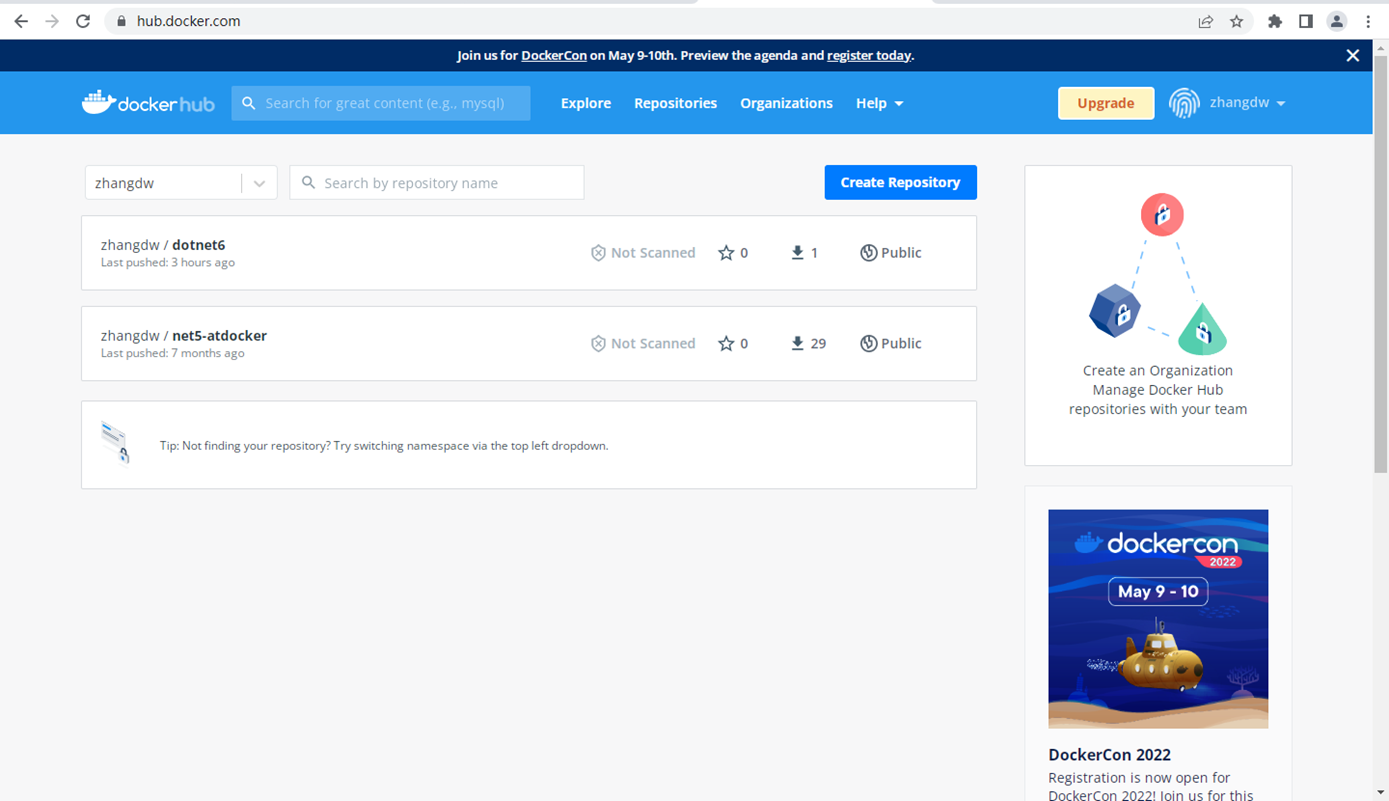Click the browser back arrow
The image size is (1389, 801).
[21, 21]
